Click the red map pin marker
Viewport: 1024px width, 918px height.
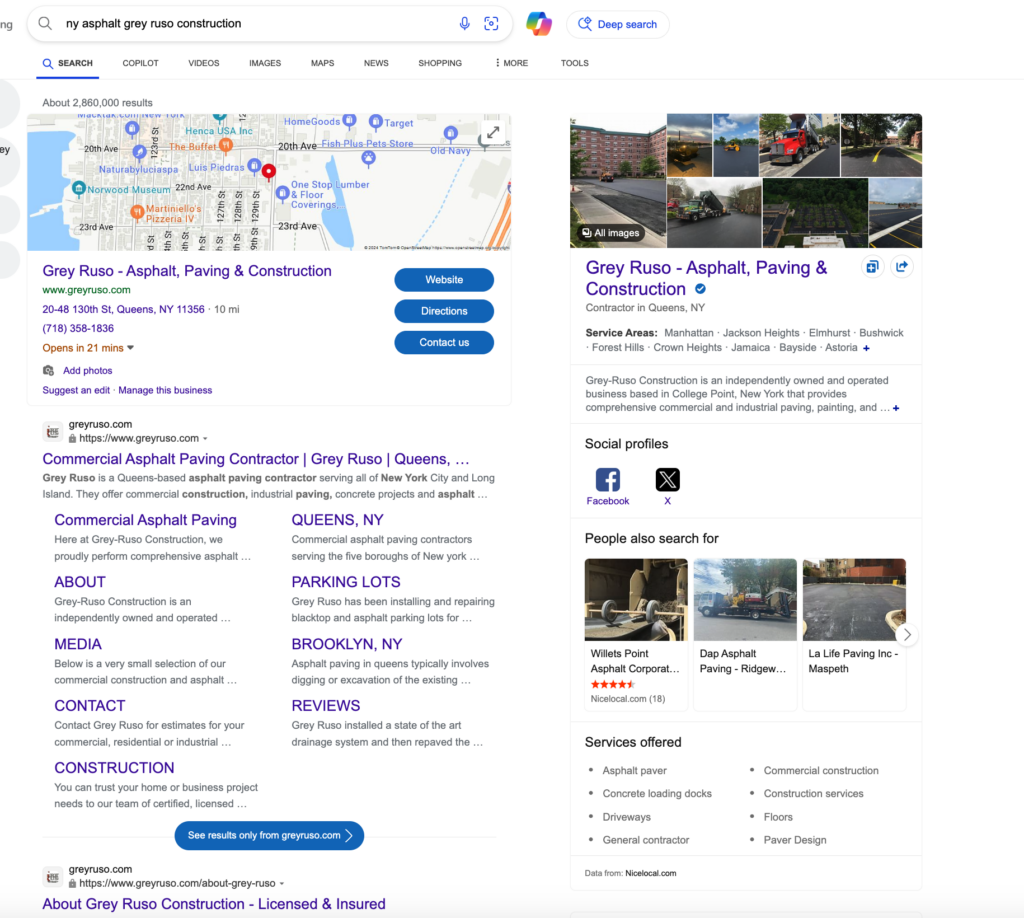(268, 172)
